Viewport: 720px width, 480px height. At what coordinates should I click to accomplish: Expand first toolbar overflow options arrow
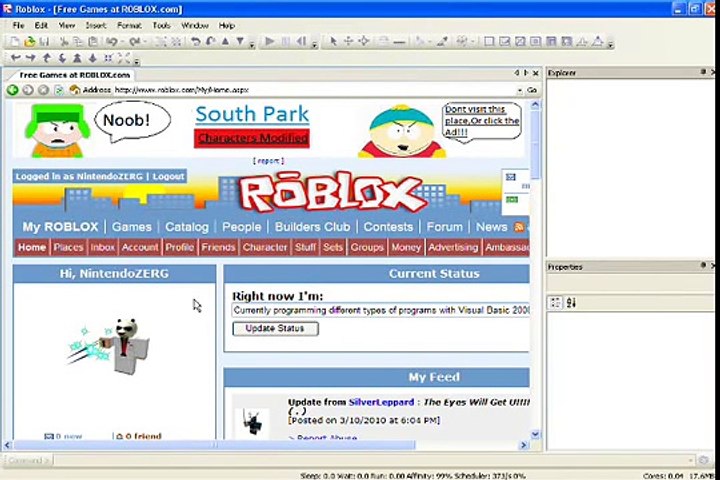pyautogui.click(x=252, y=45)
